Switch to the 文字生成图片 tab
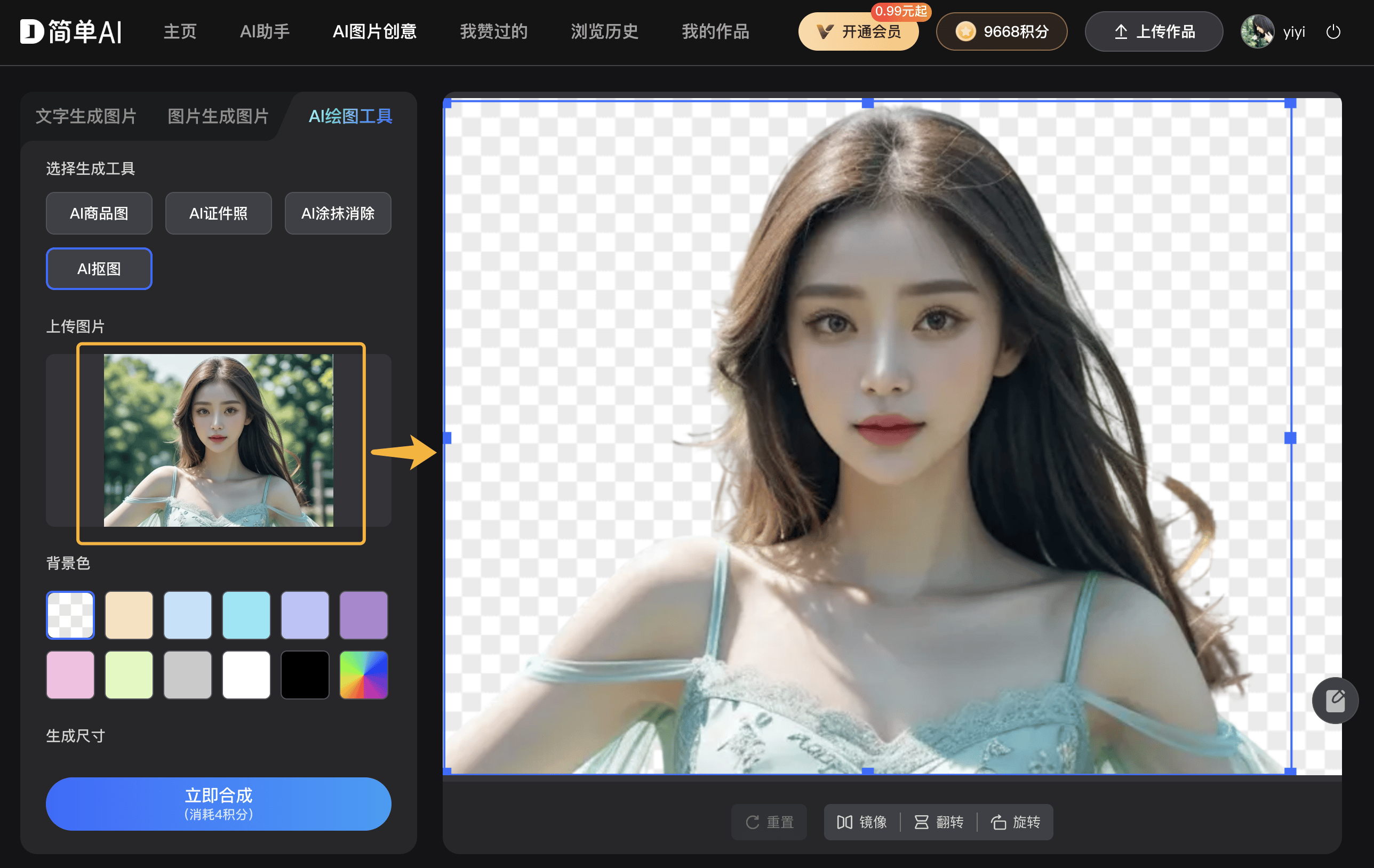 pos(86,116)
